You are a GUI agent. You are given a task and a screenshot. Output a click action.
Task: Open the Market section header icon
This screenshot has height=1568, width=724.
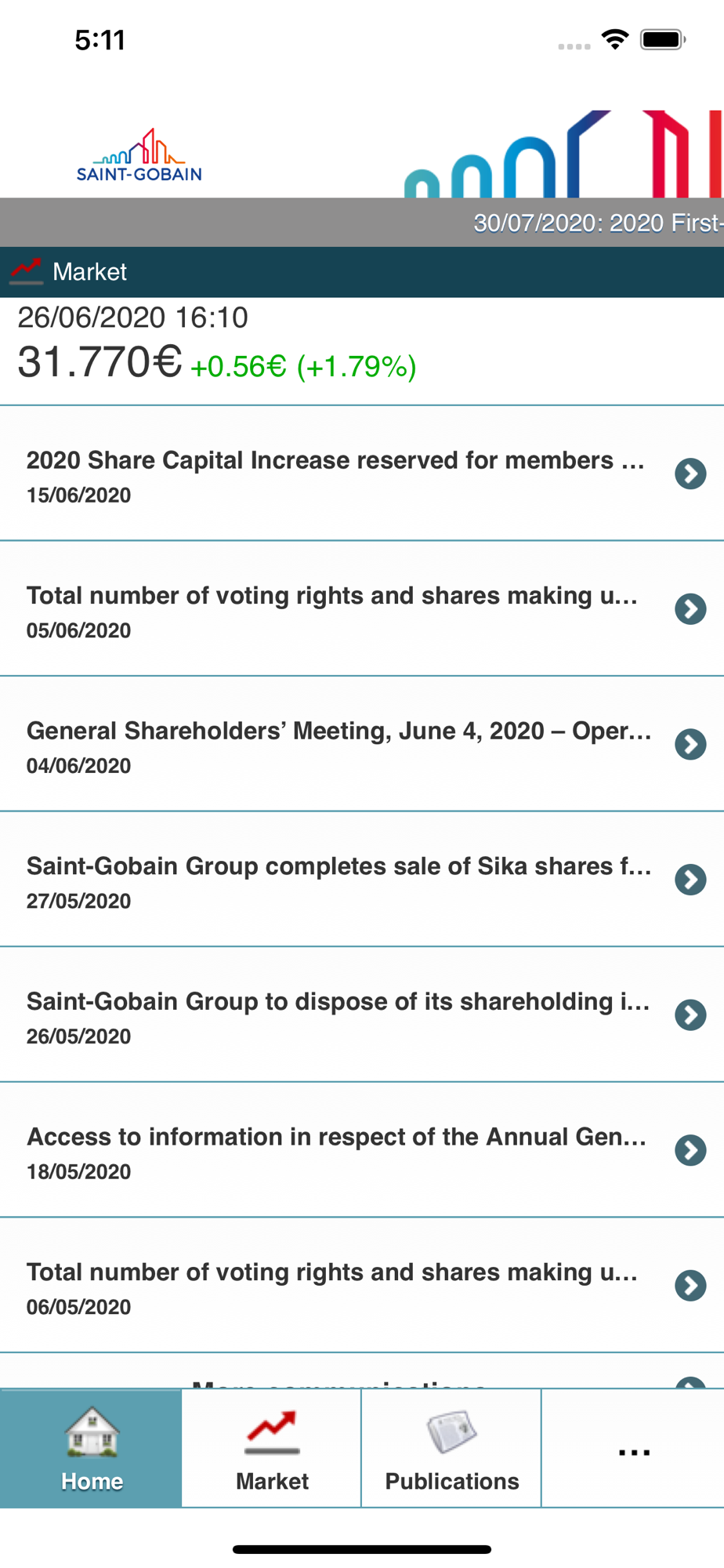26,272
